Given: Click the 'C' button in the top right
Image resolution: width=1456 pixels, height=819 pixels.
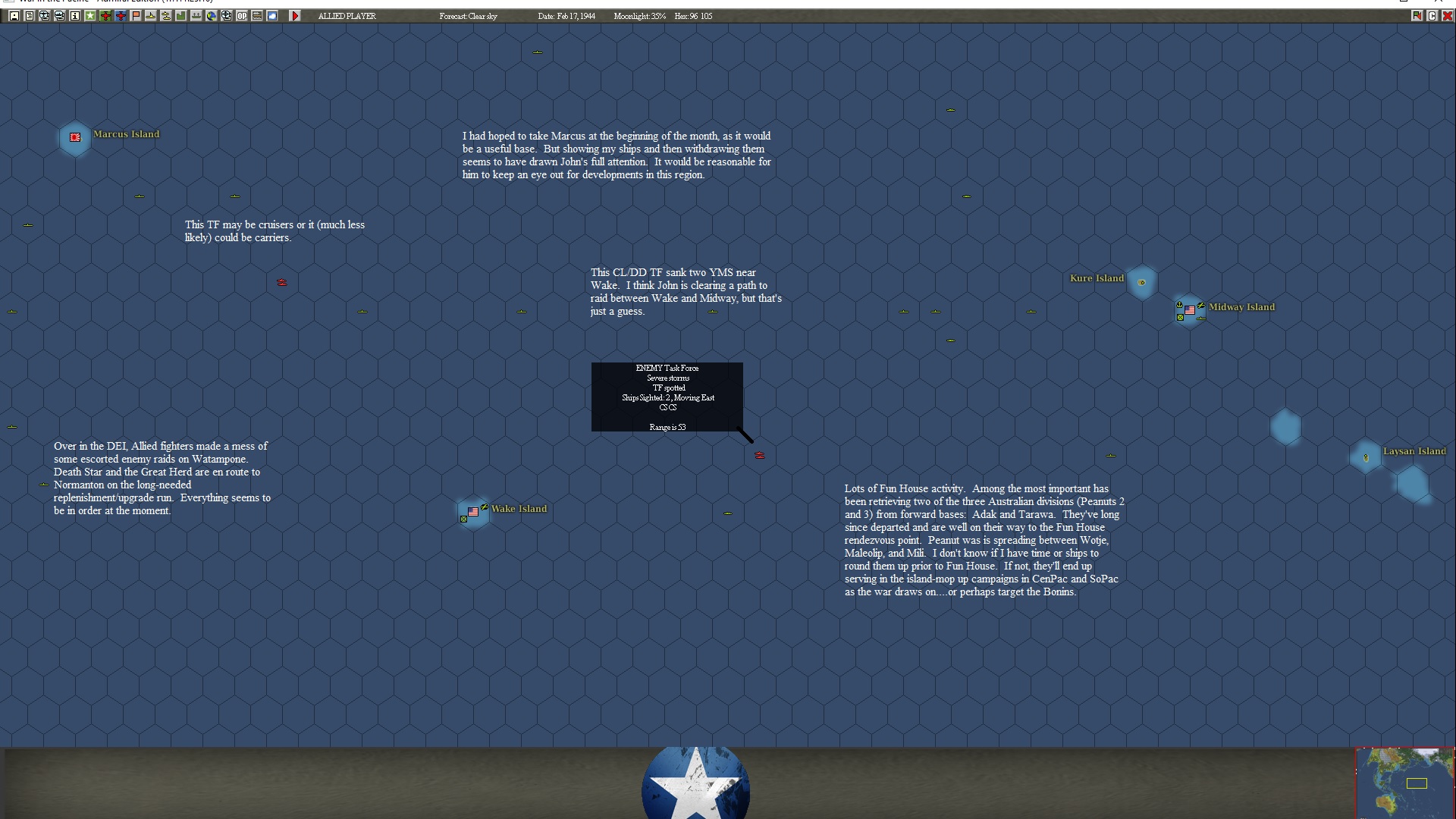Looking at the screenshot, I should (x=1432, y=16).
